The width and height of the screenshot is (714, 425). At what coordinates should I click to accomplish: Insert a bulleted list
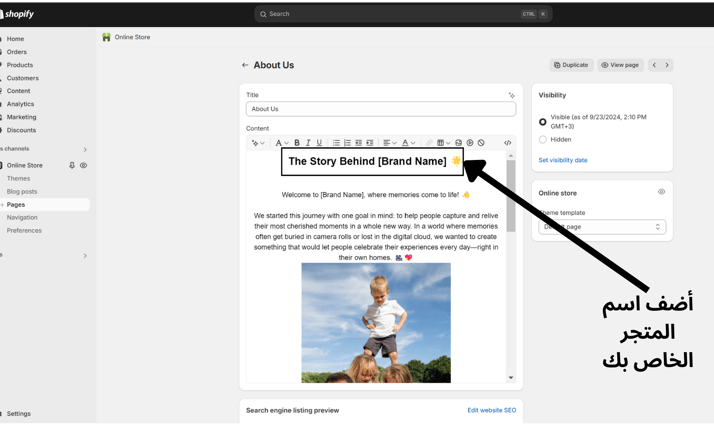(x=336, y=143)
